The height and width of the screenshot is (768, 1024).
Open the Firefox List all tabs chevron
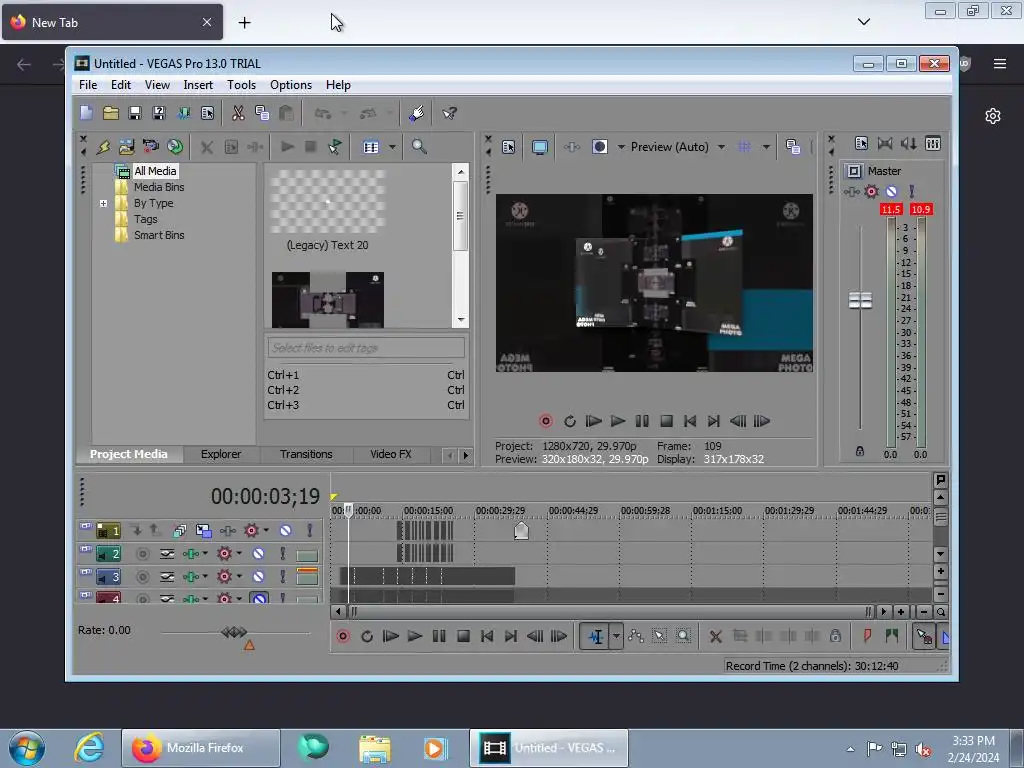click(x=863, y=22)
